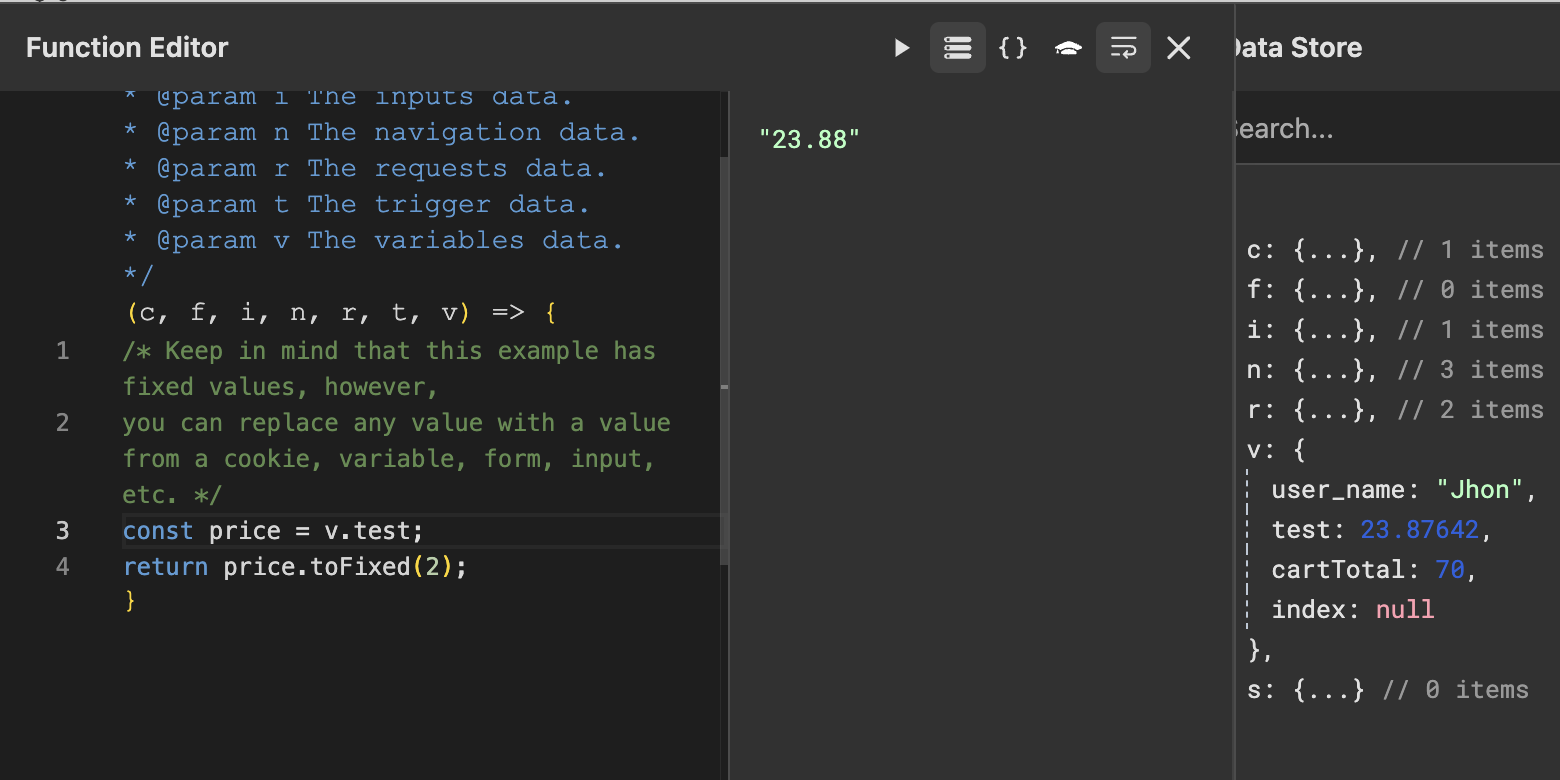Expand the n: {...} object entry
The height and width of the screenshot is (780, 1560).
pos(1395,370)
